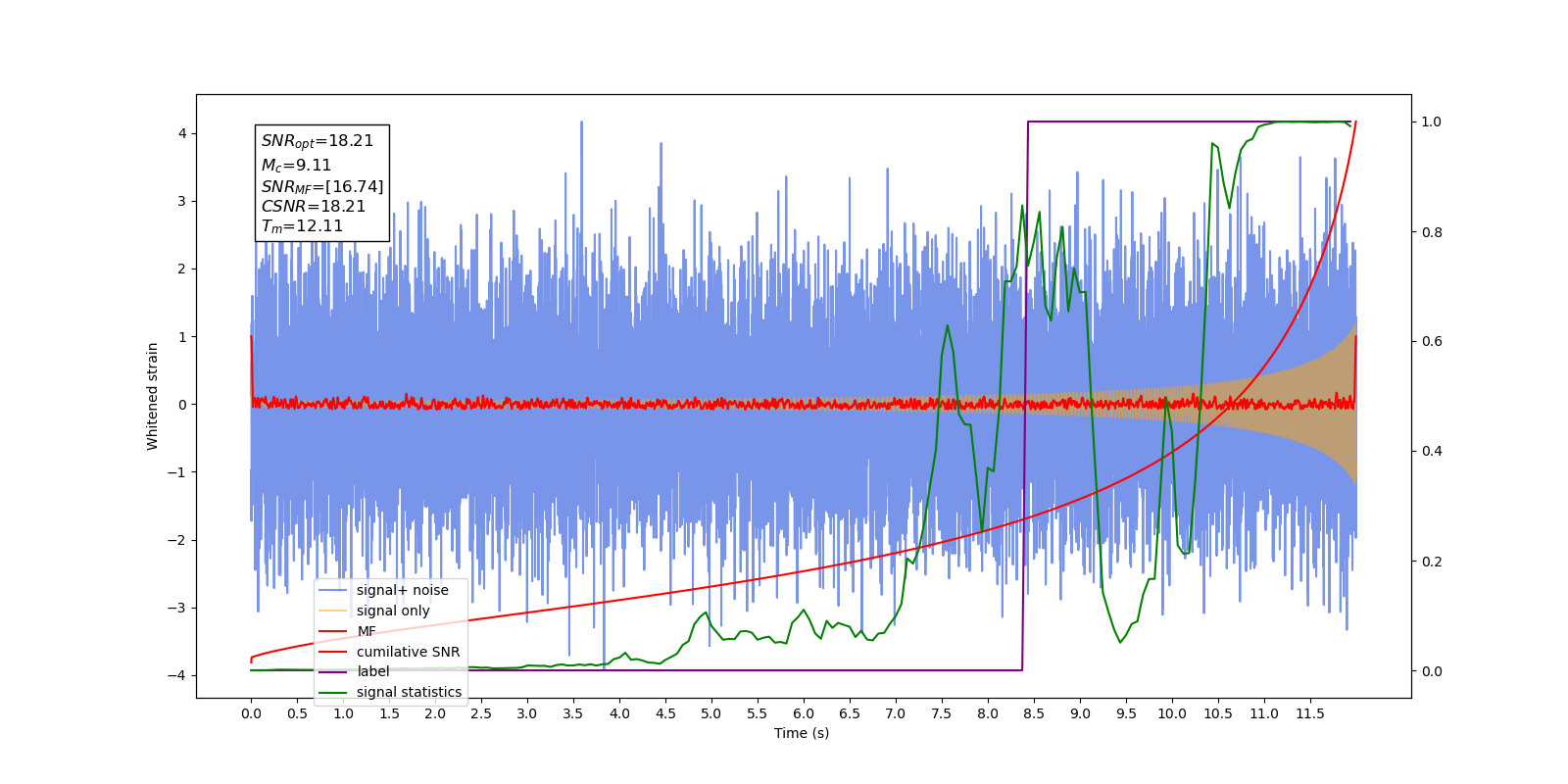Click the 9.0 tick on time axis
The width and height of the screenshot is (1568, 784).
[1080, 713]
